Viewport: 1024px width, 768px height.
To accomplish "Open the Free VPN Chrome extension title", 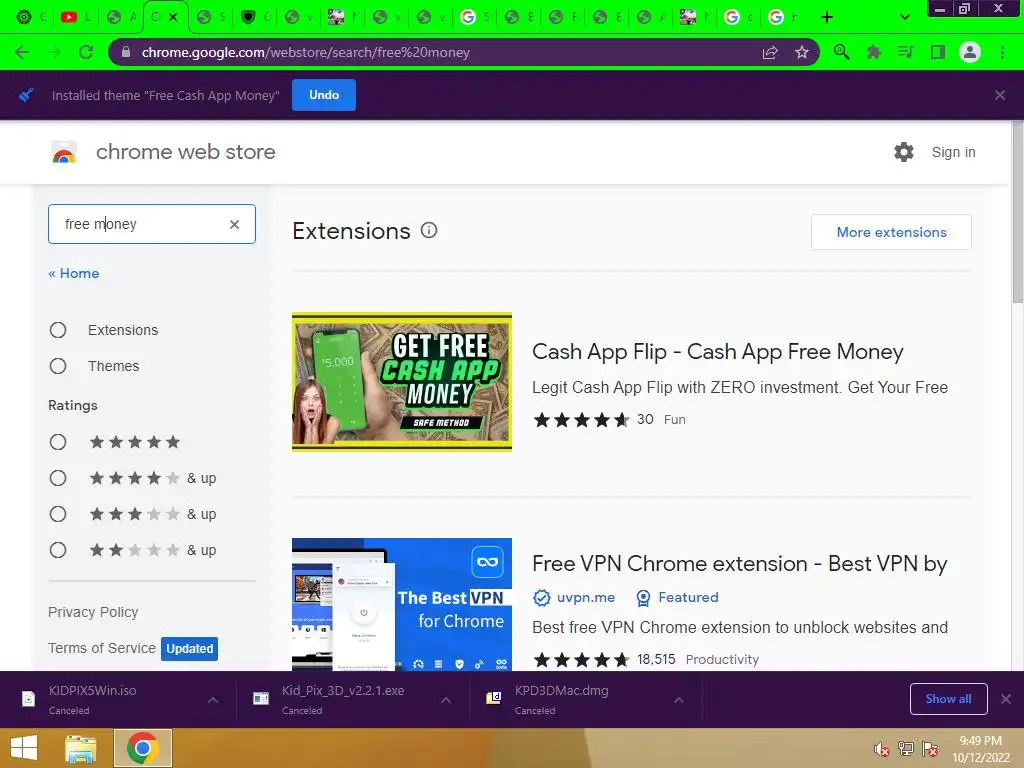I will click(739, 564).
